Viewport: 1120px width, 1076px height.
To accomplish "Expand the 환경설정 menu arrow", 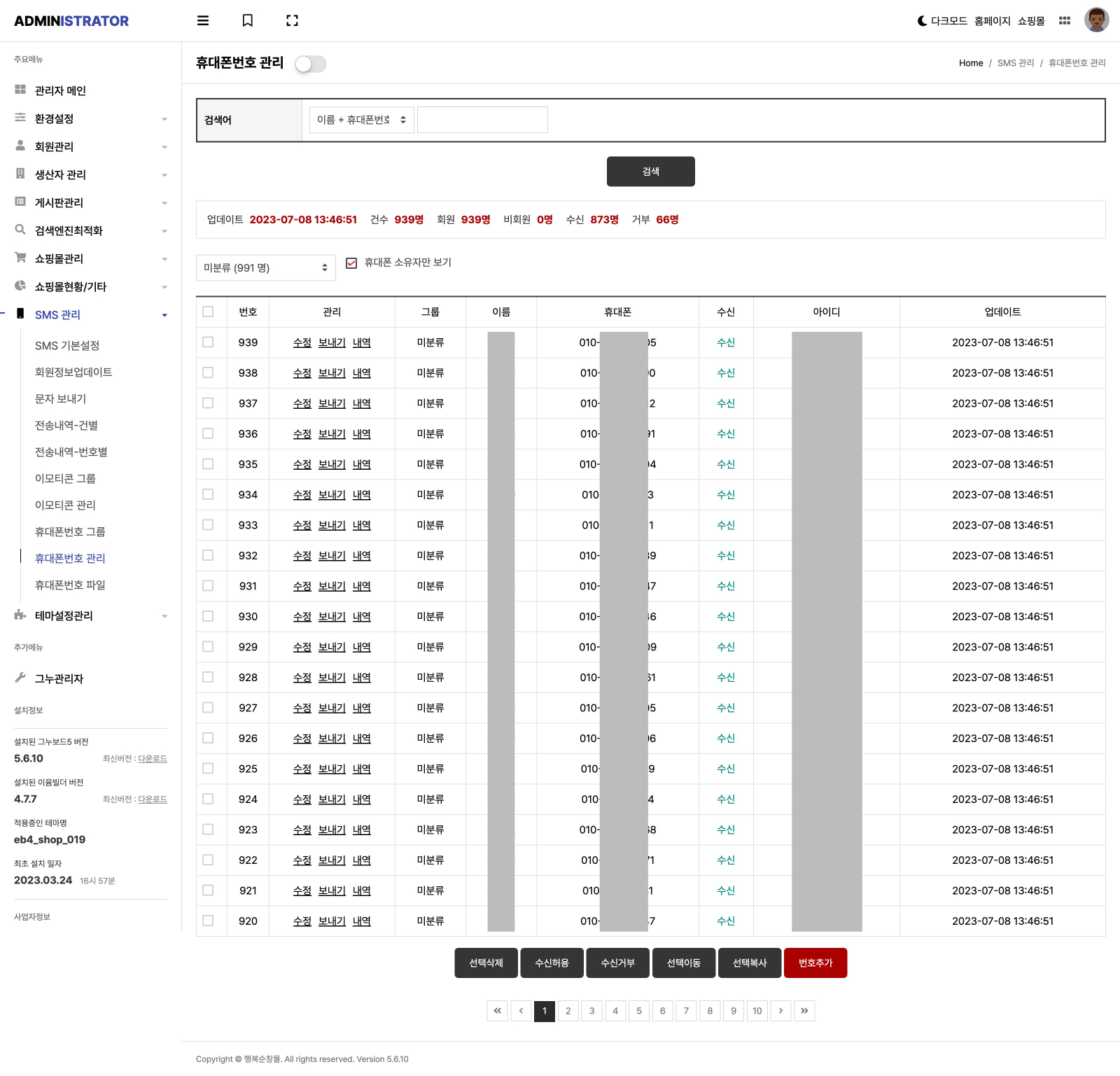I will coord(164,119).
